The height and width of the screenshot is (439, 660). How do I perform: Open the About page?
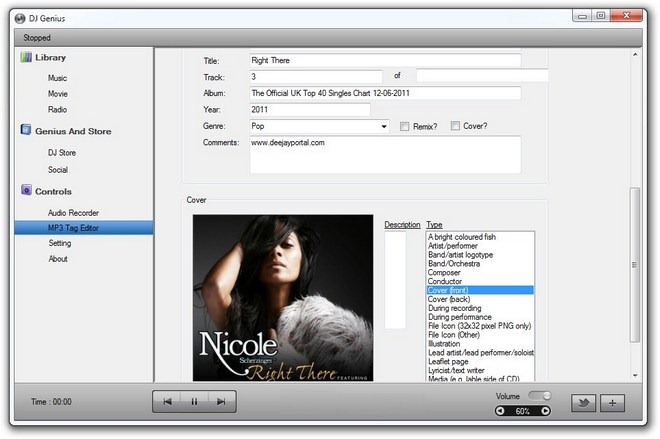click(58, 259)
